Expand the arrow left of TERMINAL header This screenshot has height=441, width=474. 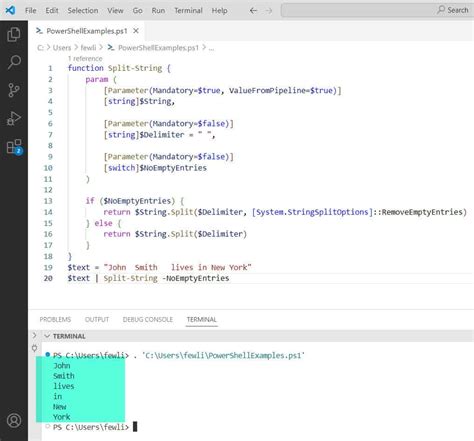click(34, 335)
